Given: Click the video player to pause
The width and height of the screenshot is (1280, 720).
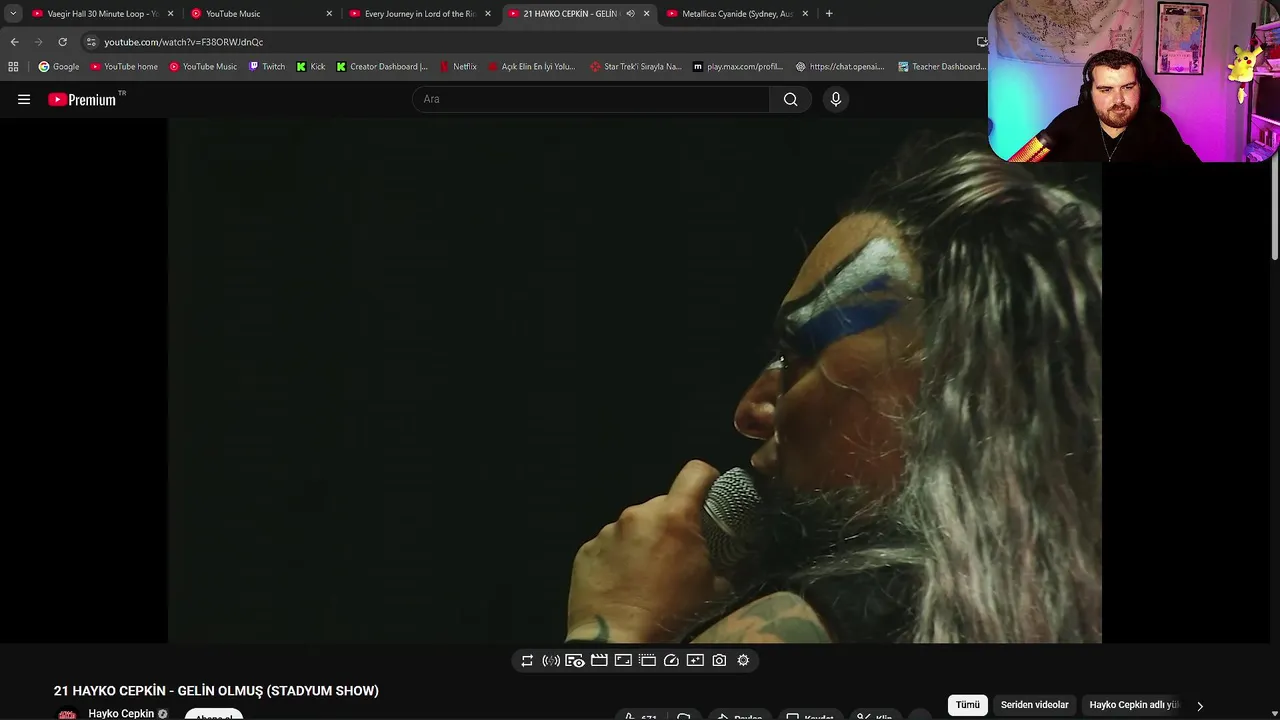Looking at the screenshot, I should (634, 380).
